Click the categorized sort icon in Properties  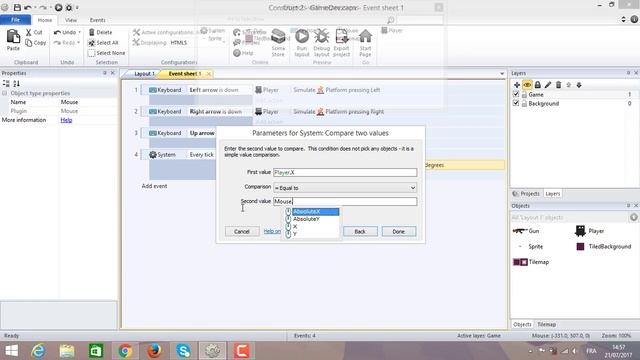click(x=6, y=83)
